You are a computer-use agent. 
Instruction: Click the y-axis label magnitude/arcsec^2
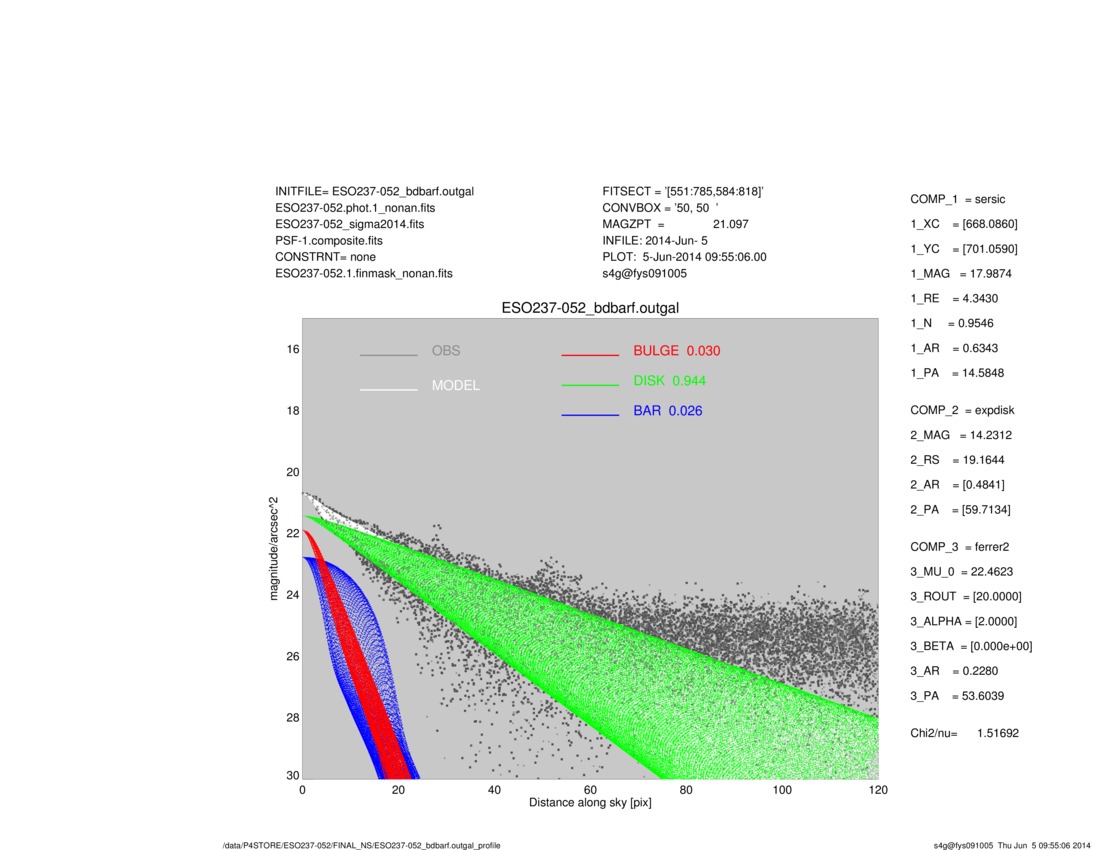click(x=274, y=549)
